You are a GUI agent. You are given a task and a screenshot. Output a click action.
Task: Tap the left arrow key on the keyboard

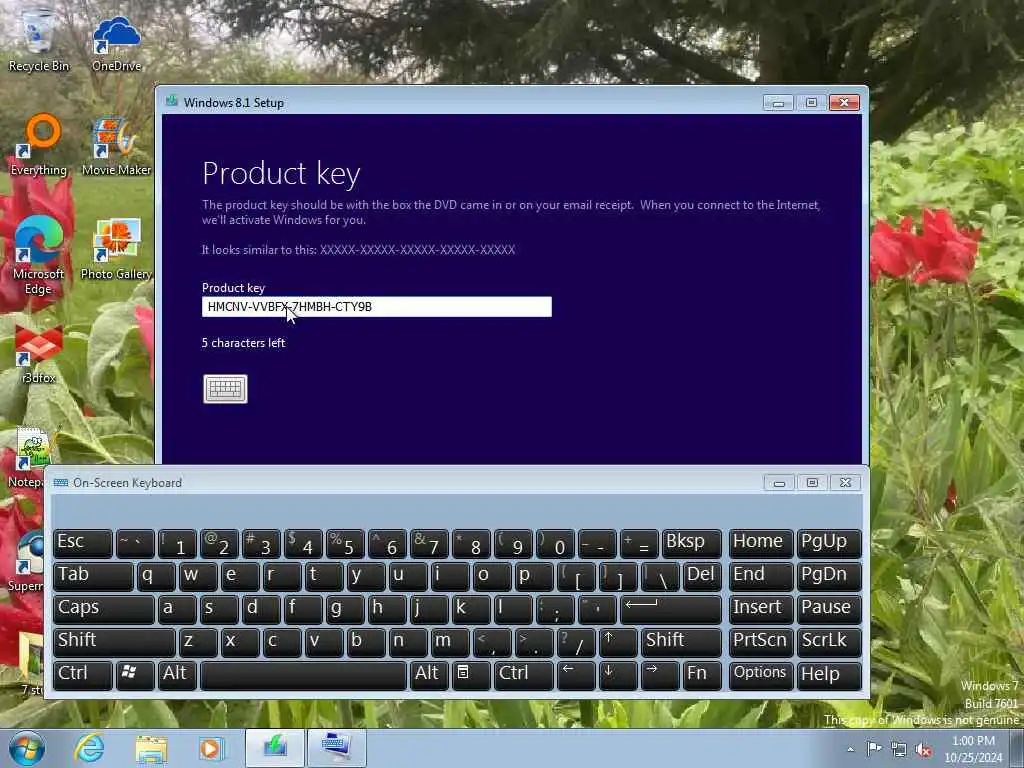pyautogui.click(x=576, y=675)
